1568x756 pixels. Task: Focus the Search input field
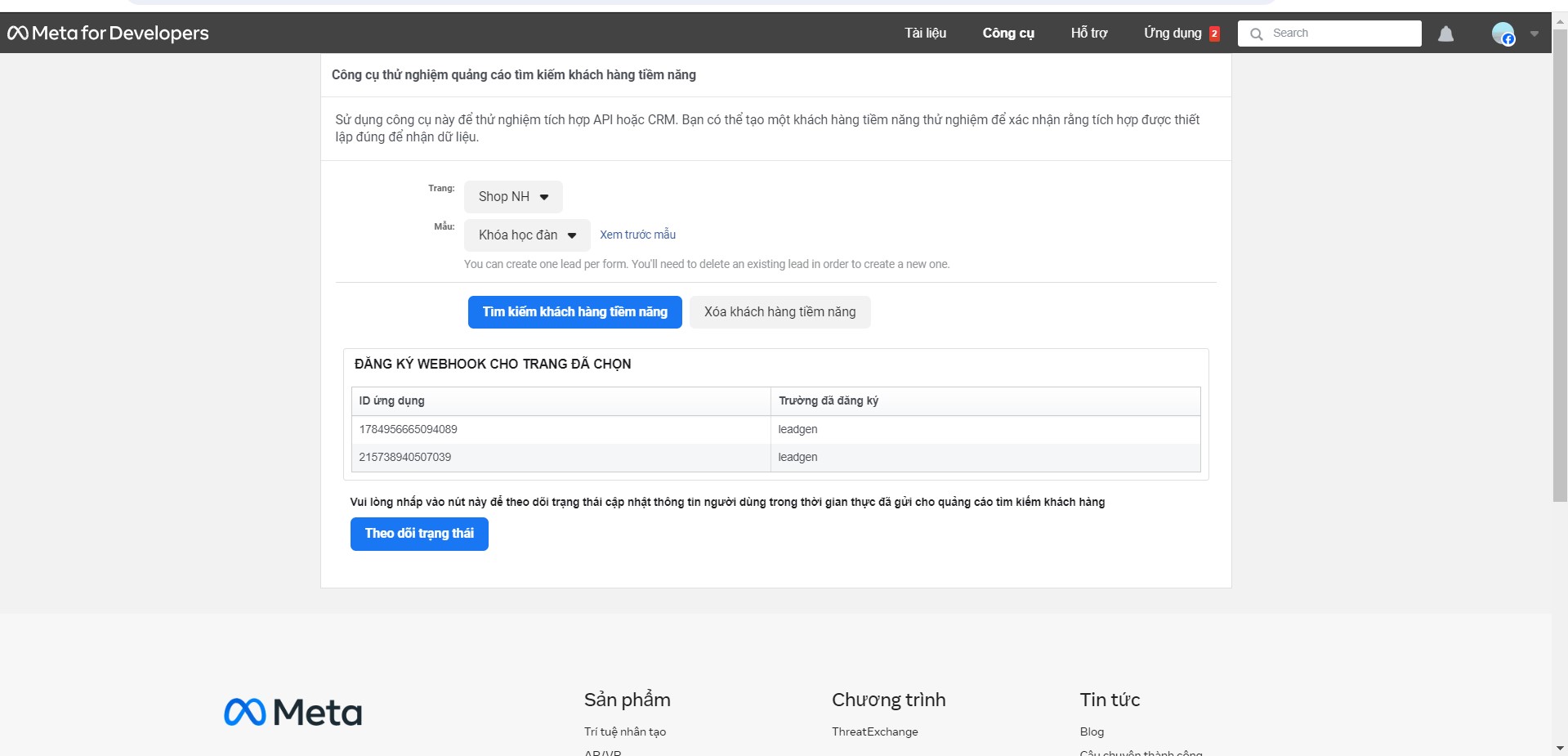tap(1329, 34)
